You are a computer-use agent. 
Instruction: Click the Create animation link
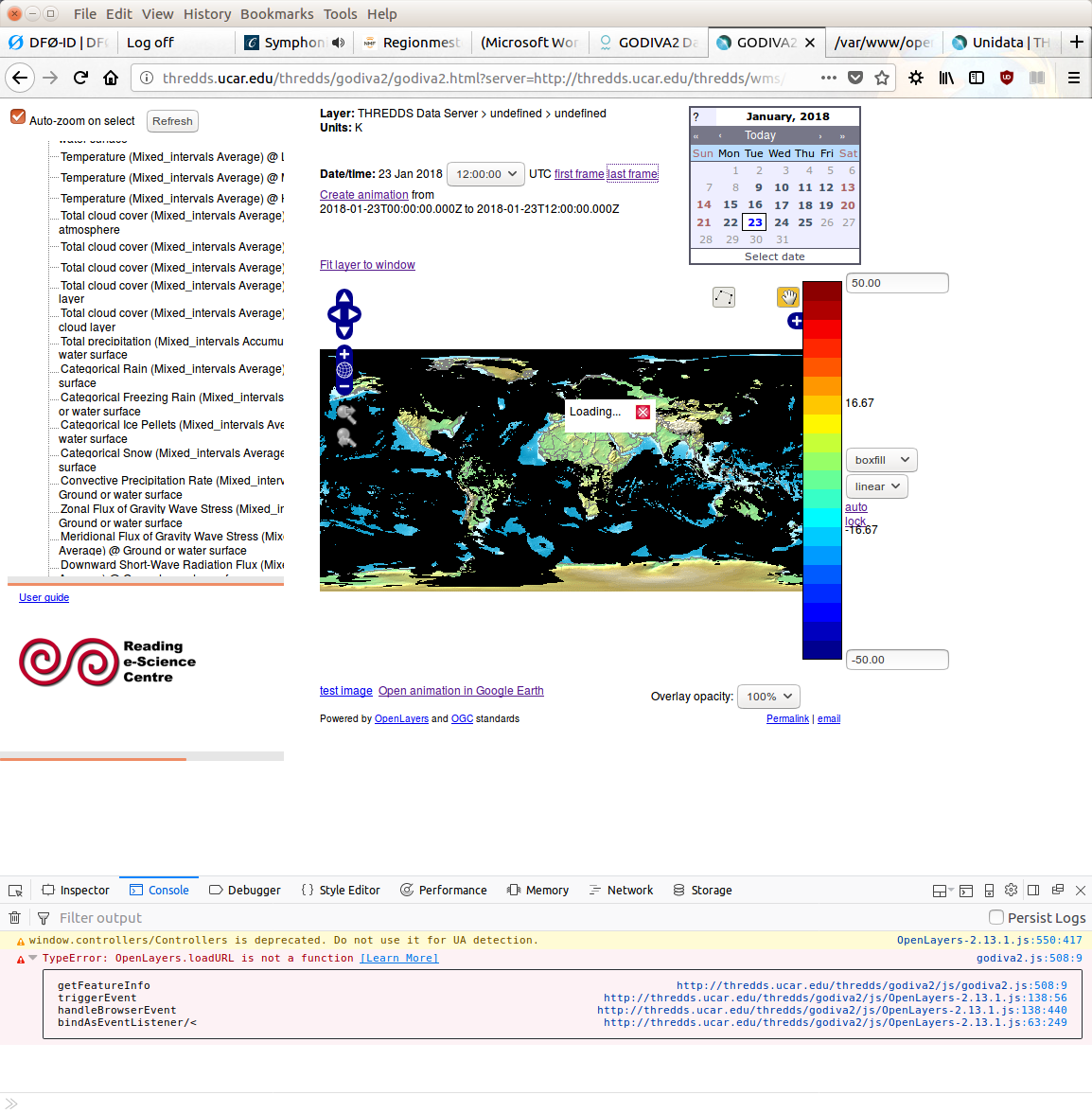coord(363,195)
